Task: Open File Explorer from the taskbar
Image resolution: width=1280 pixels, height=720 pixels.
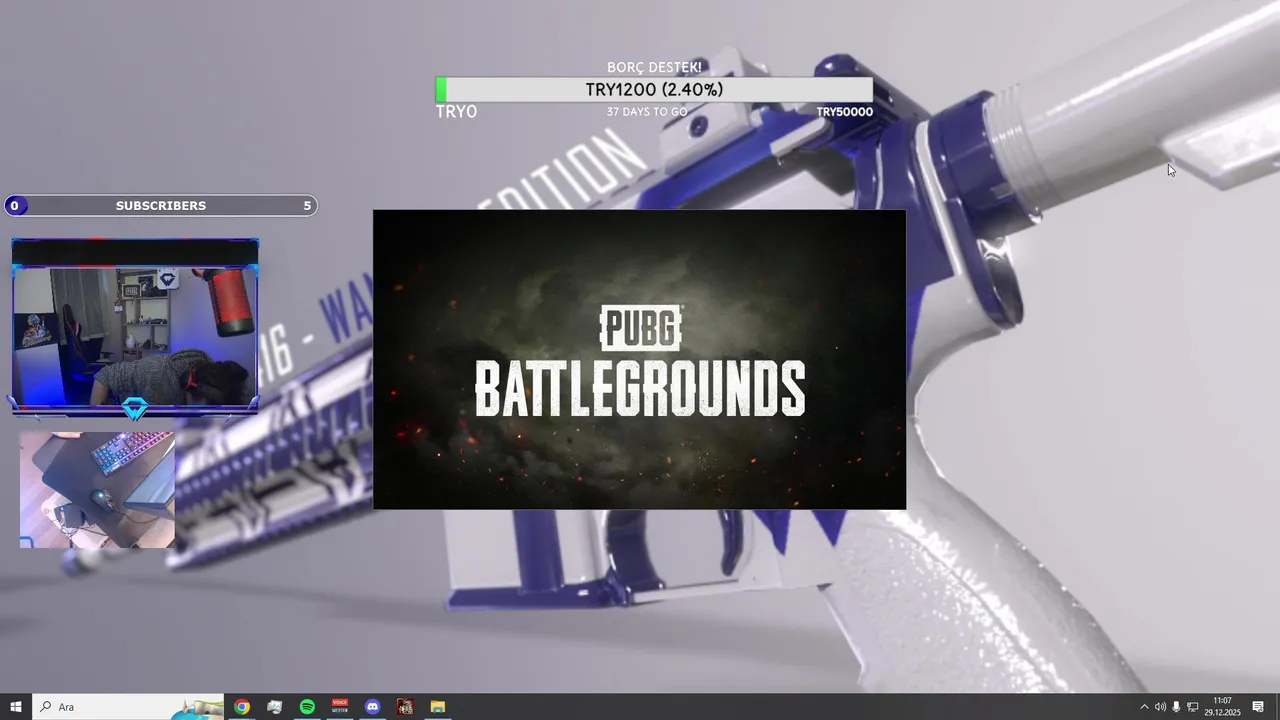Action: click(x=438, y=707)
